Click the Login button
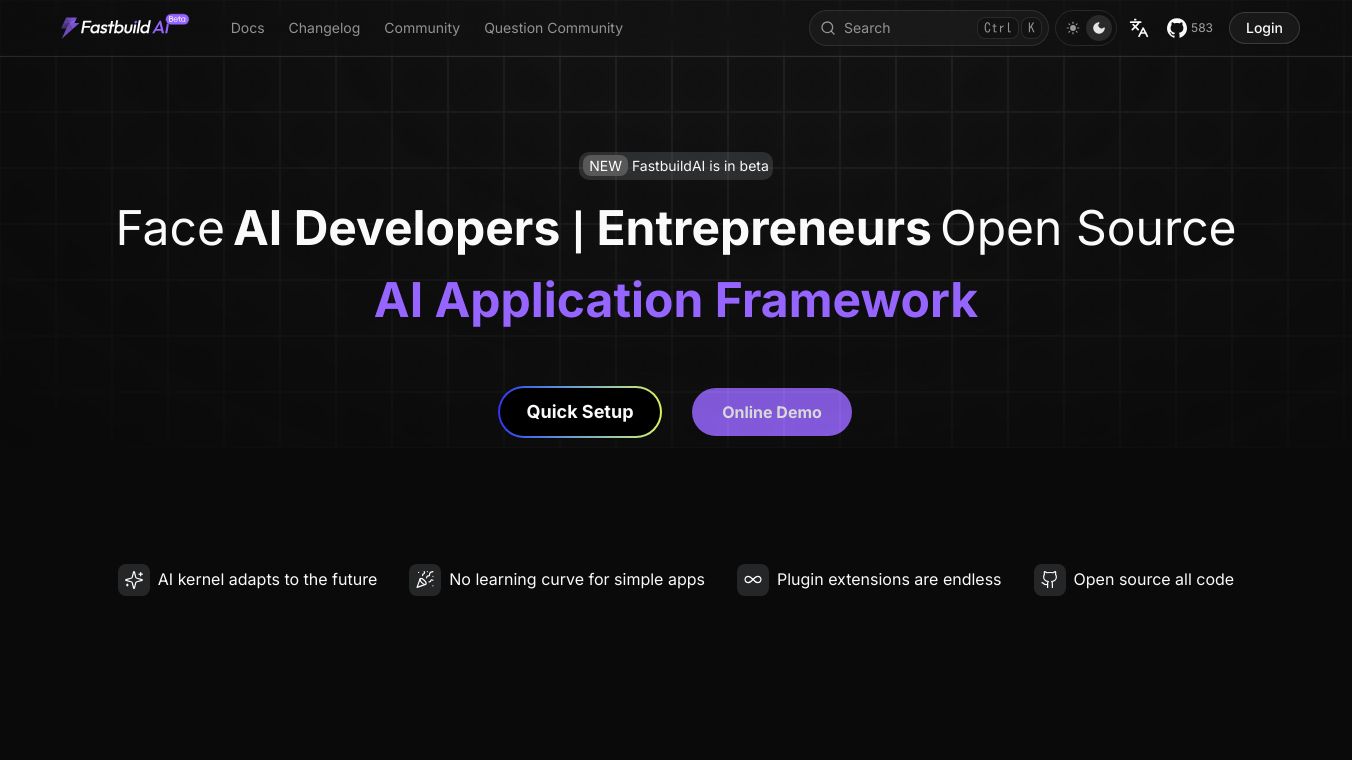This screenshot has width=1352, height=760. [x=1264, y=28]
